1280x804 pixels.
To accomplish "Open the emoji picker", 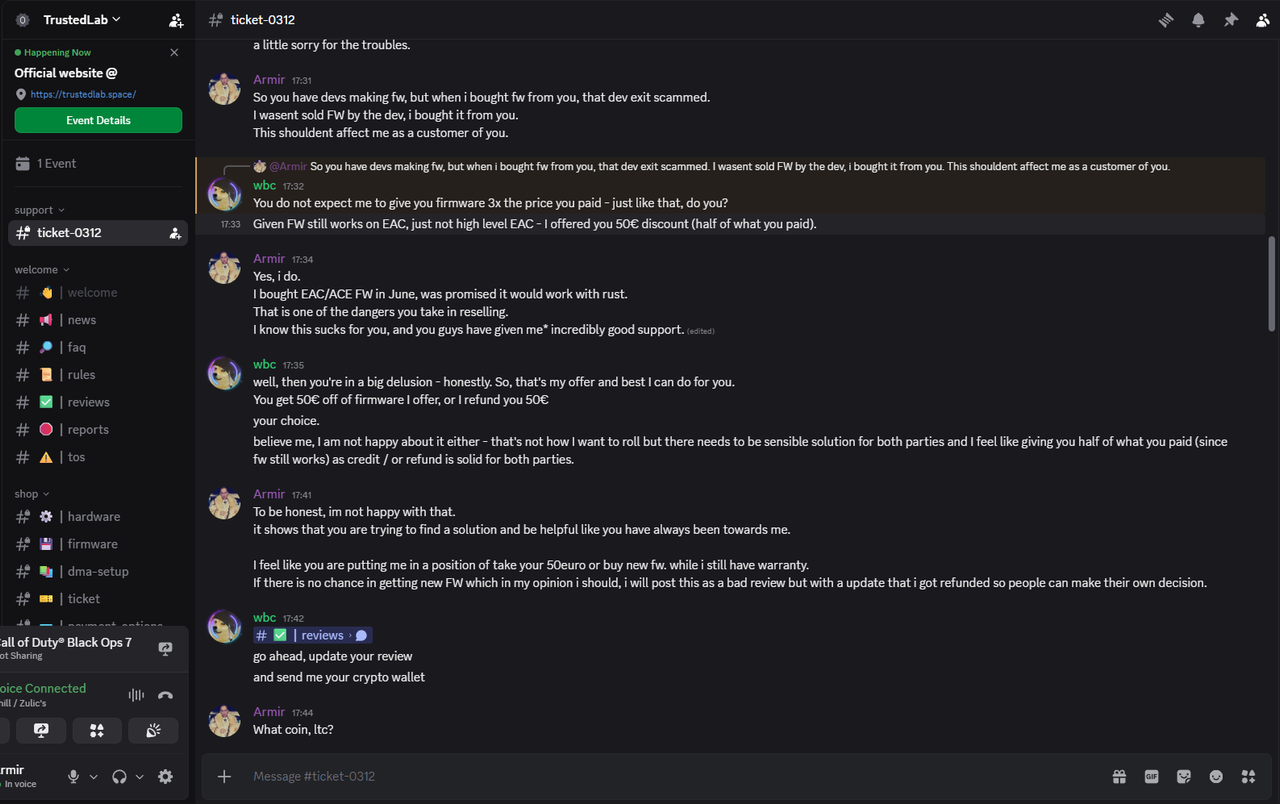I will (1216, 776).
